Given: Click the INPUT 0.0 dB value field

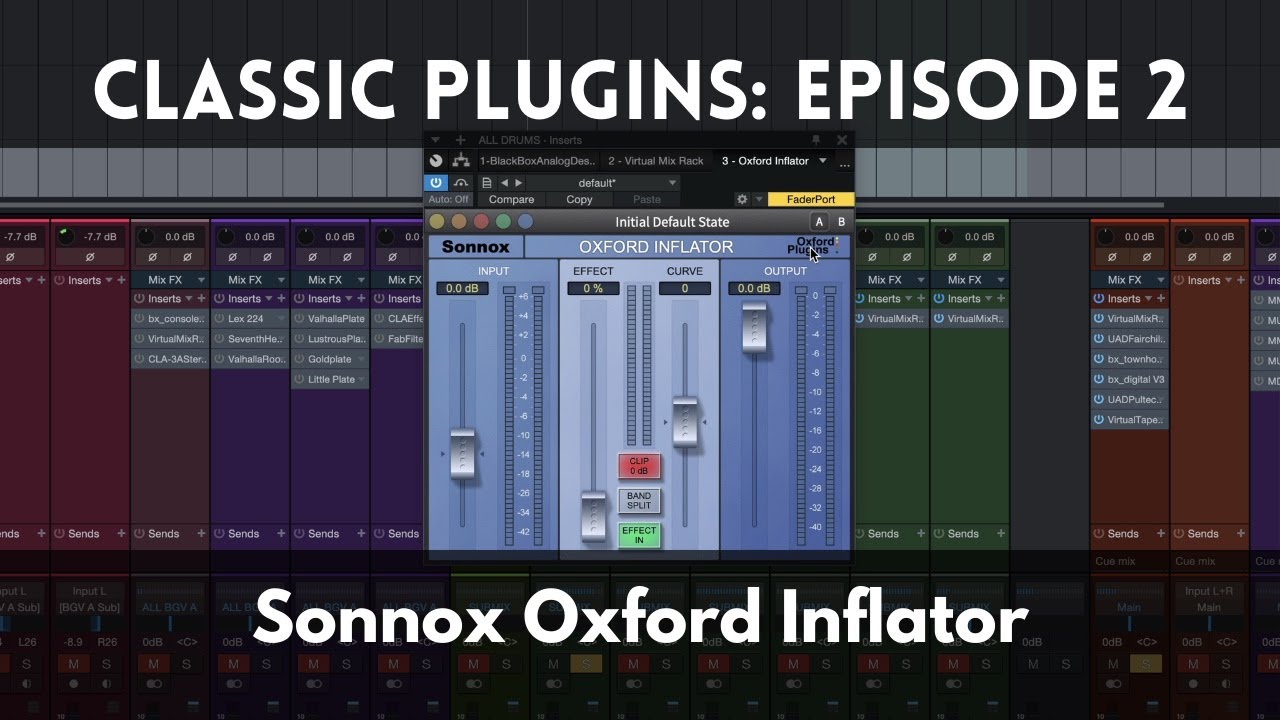Looking at the screenshot, I should click(462, 289).
